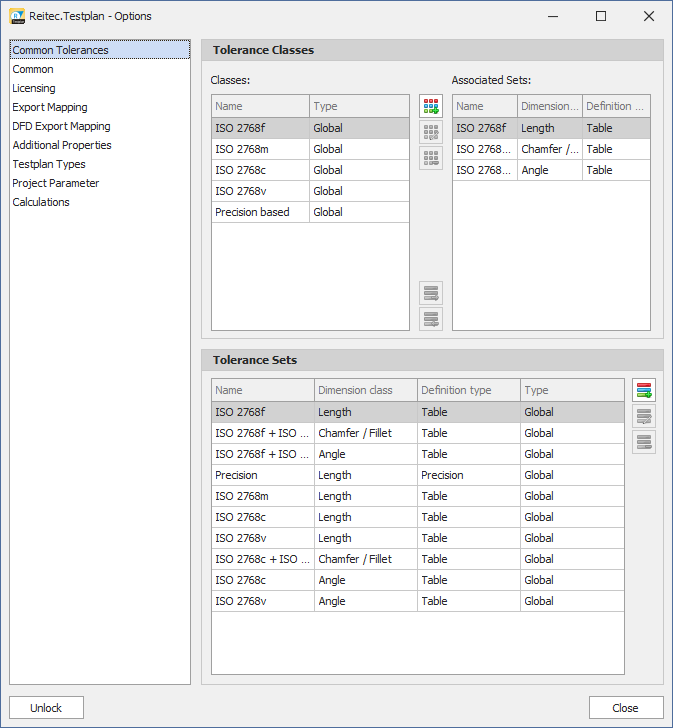
Task: Add a new tolerance set
Action: pos(644,391)
